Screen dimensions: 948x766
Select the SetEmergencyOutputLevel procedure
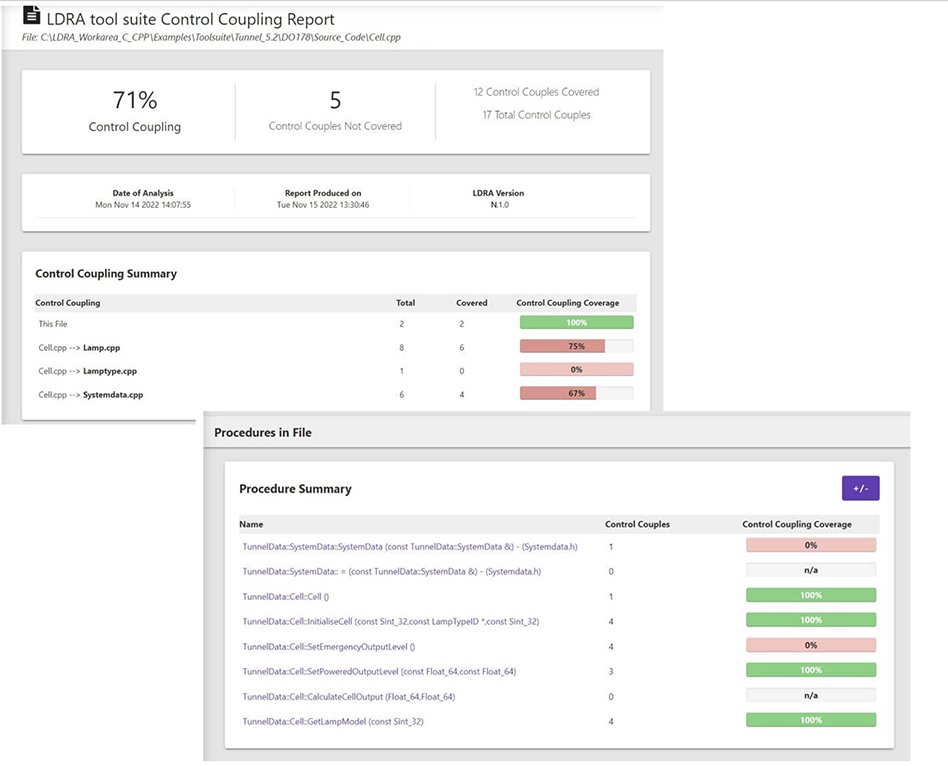(328, 646)
